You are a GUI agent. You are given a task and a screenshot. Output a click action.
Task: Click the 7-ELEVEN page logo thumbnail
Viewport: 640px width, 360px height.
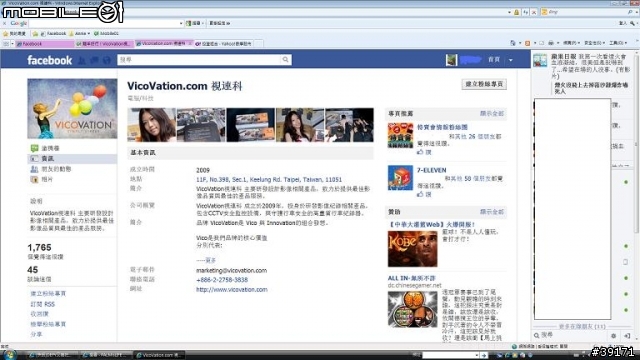click(x=400, y=178)
